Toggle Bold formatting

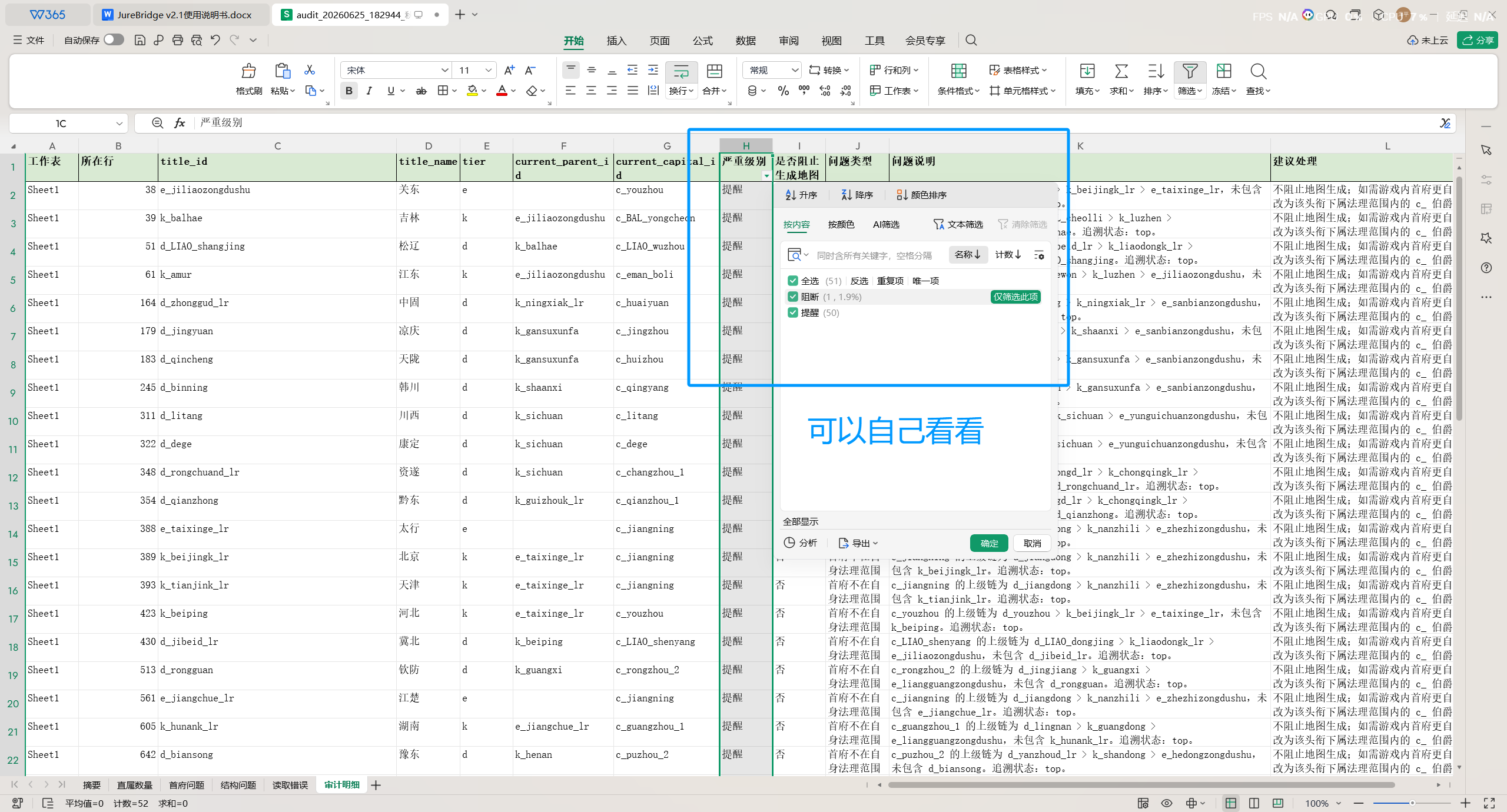coord(349,91)
